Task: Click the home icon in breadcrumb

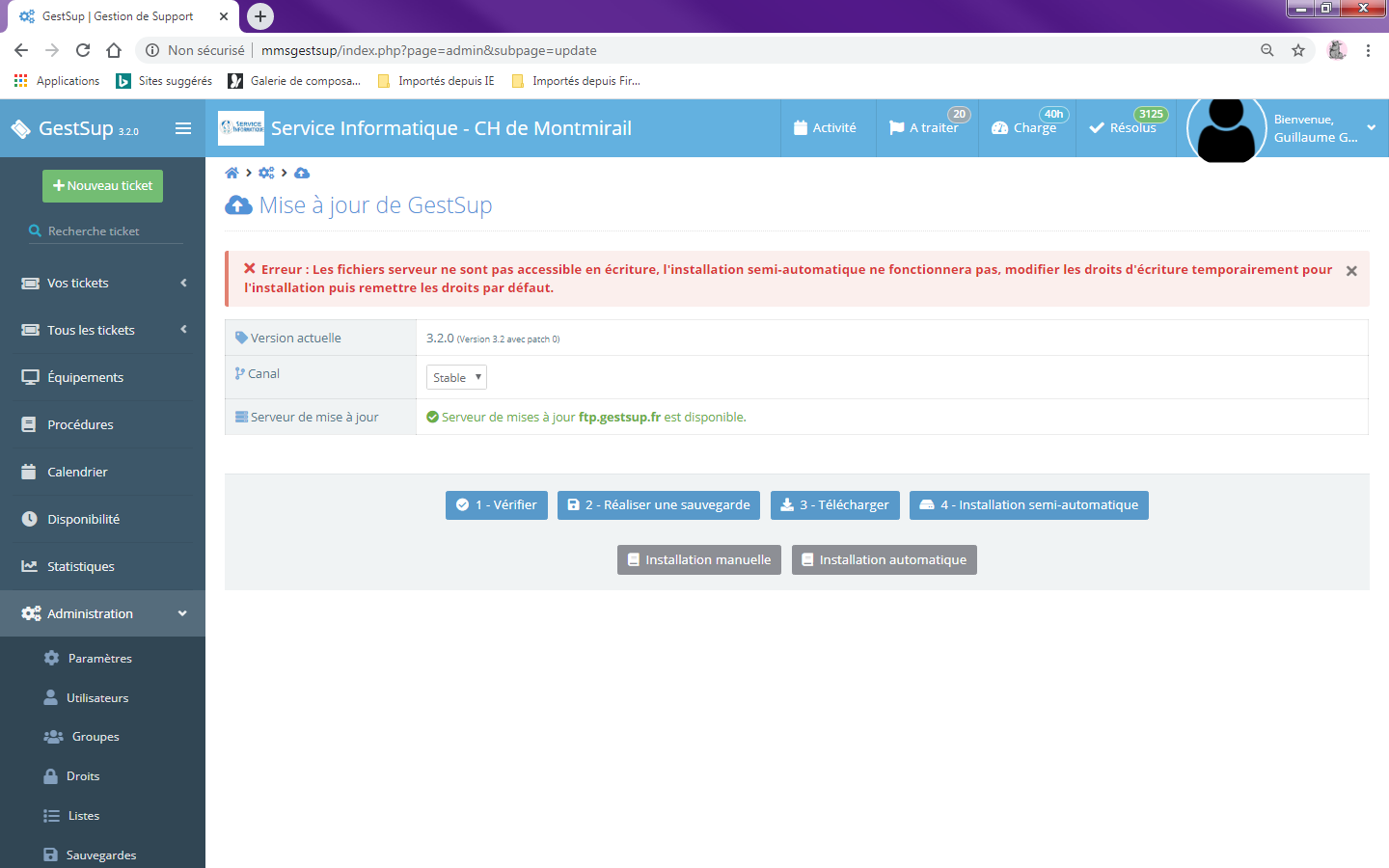Action: [231, 173]
